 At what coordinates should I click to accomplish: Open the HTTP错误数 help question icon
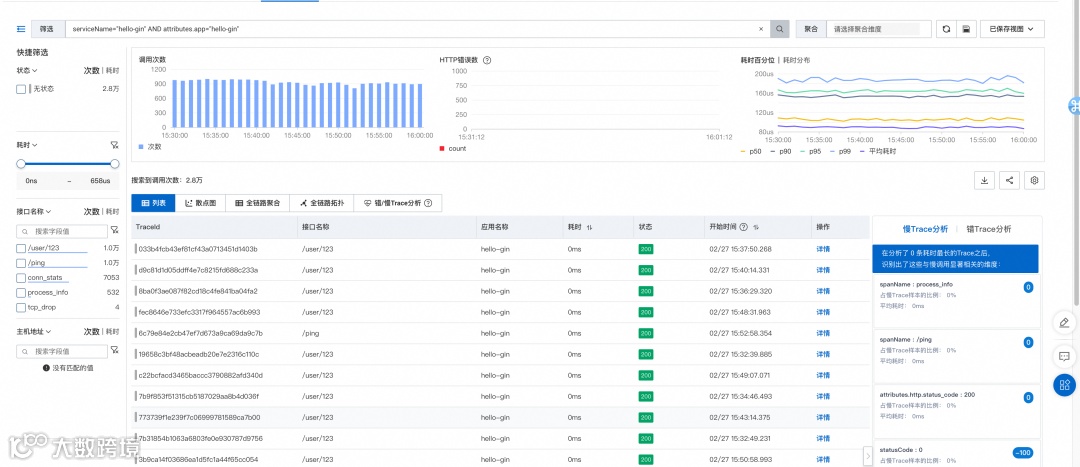tap(487, 60)
